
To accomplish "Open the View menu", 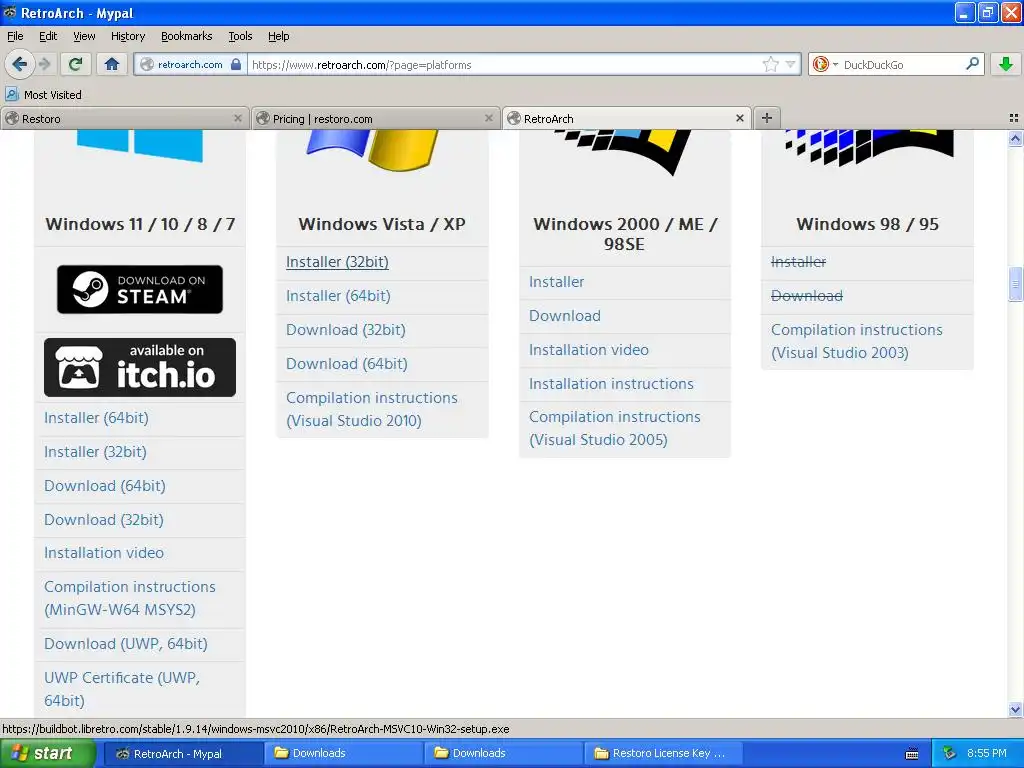I will coord(84,36).
